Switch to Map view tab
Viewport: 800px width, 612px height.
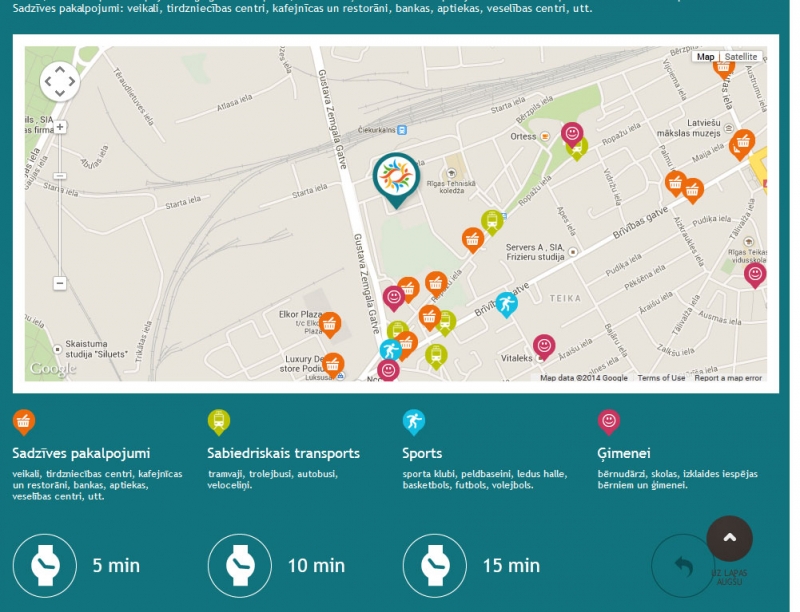(x=706, y=57)
